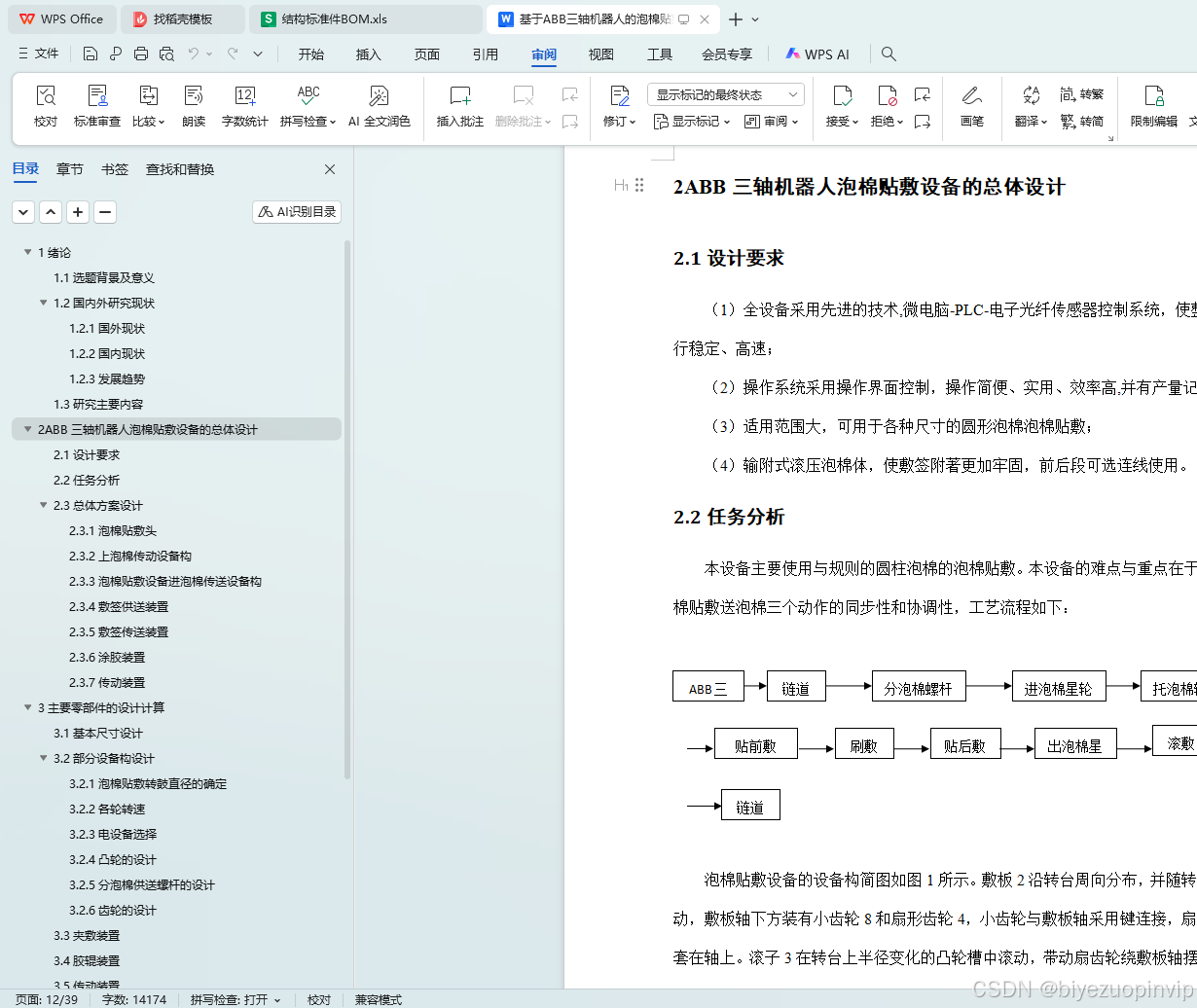Switch to the 页面 ribbon tab
The image size is (1197, 1008).
tap(427, 54)
